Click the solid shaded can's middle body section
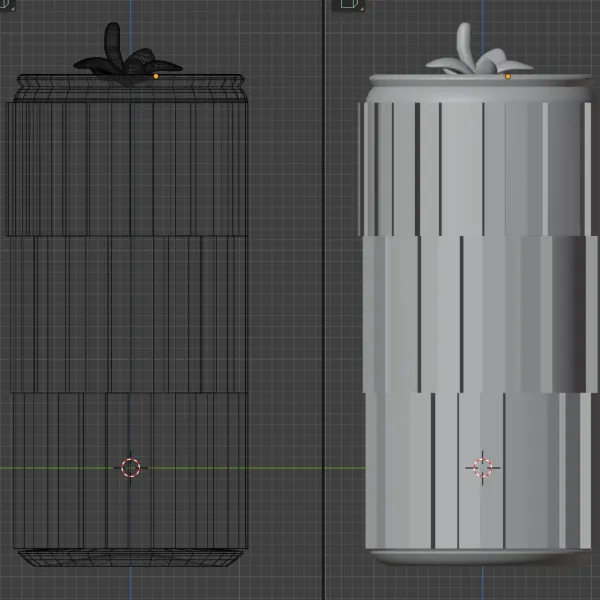The height and width of the screenshot is (600, 600). 480,314
